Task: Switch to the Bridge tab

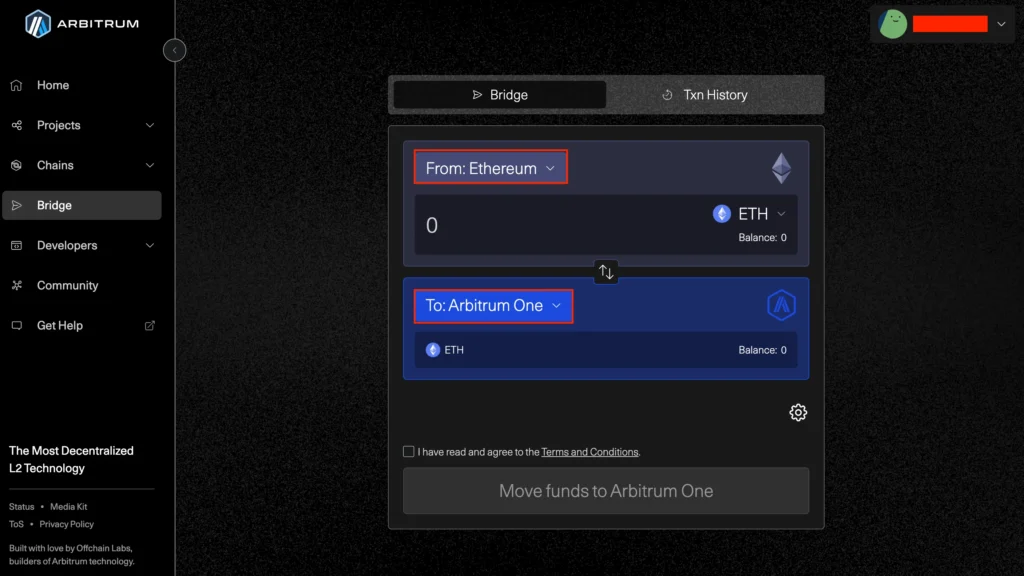Action: pyautogui.click(x=500, y=95)
